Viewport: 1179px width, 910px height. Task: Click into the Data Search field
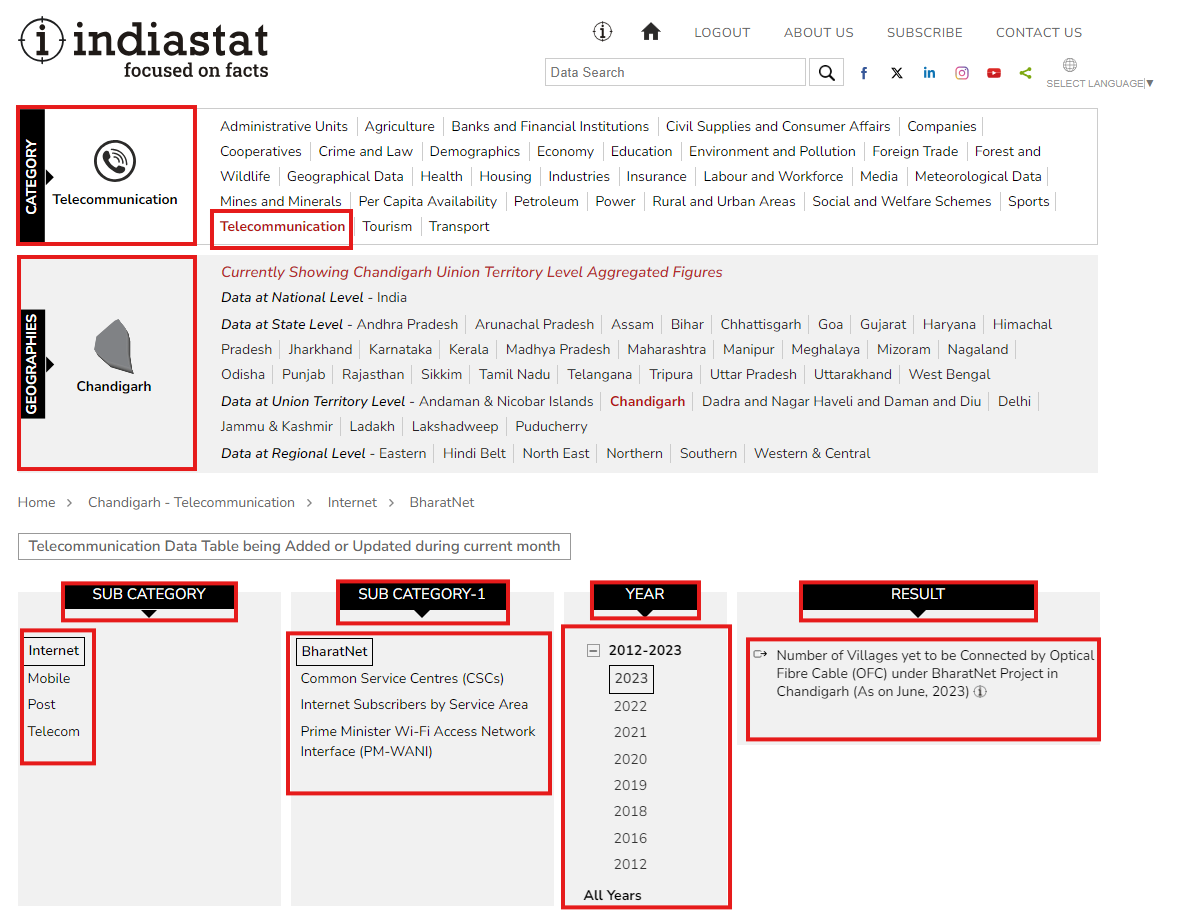click(675, 73)
